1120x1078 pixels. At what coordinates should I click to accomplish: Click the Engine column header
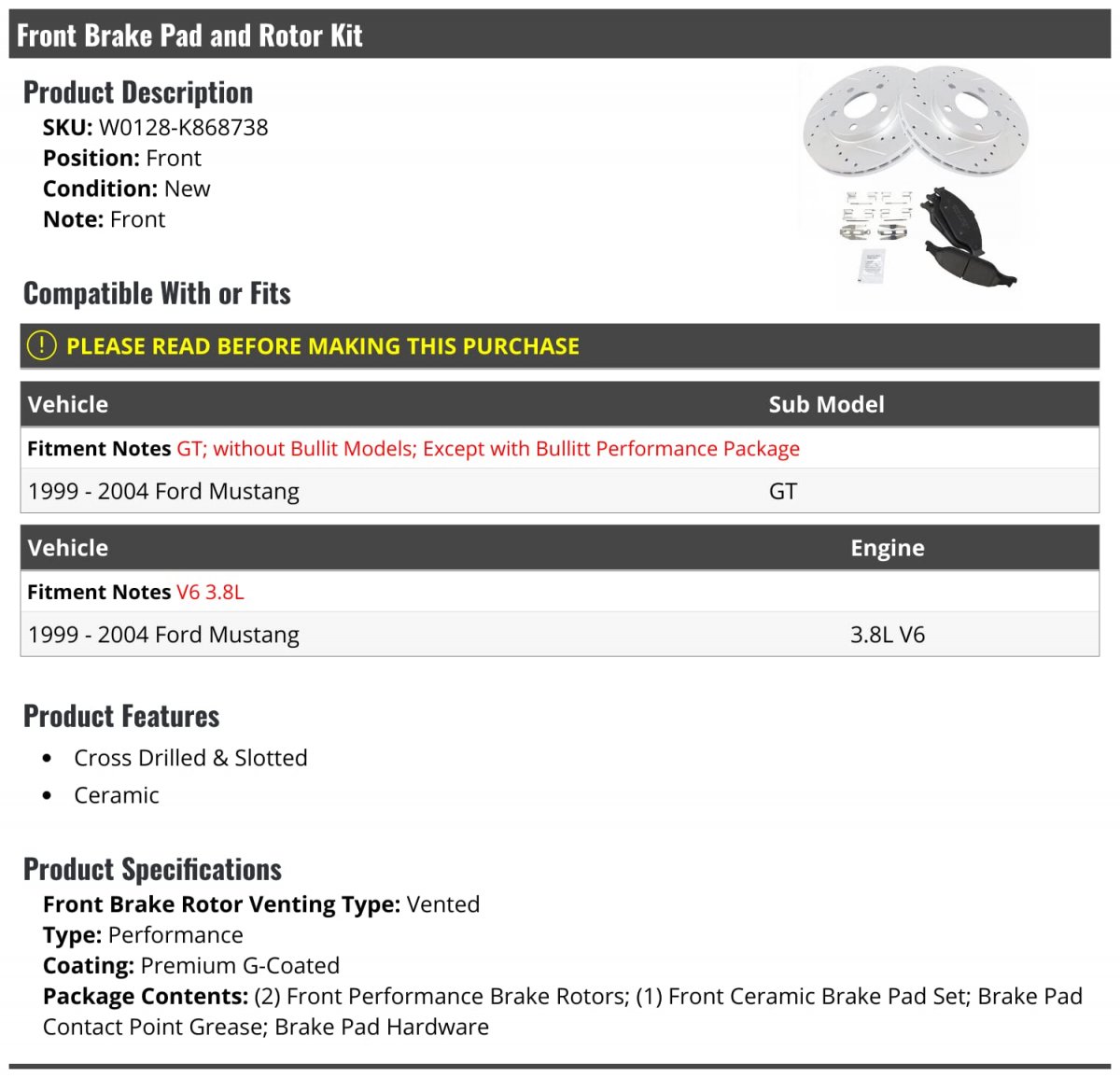(888, 548)
